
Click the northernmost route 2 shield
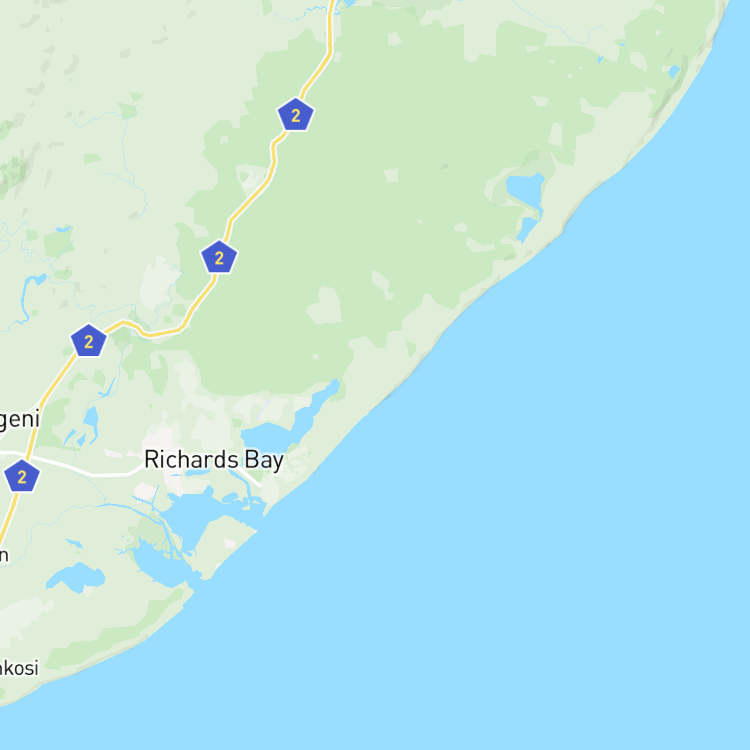click(296, 114)
